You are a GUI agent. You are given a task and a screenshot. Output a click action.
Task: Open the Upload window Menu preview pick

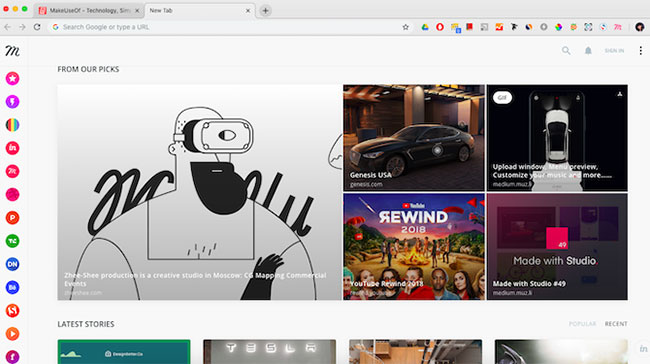557,138
